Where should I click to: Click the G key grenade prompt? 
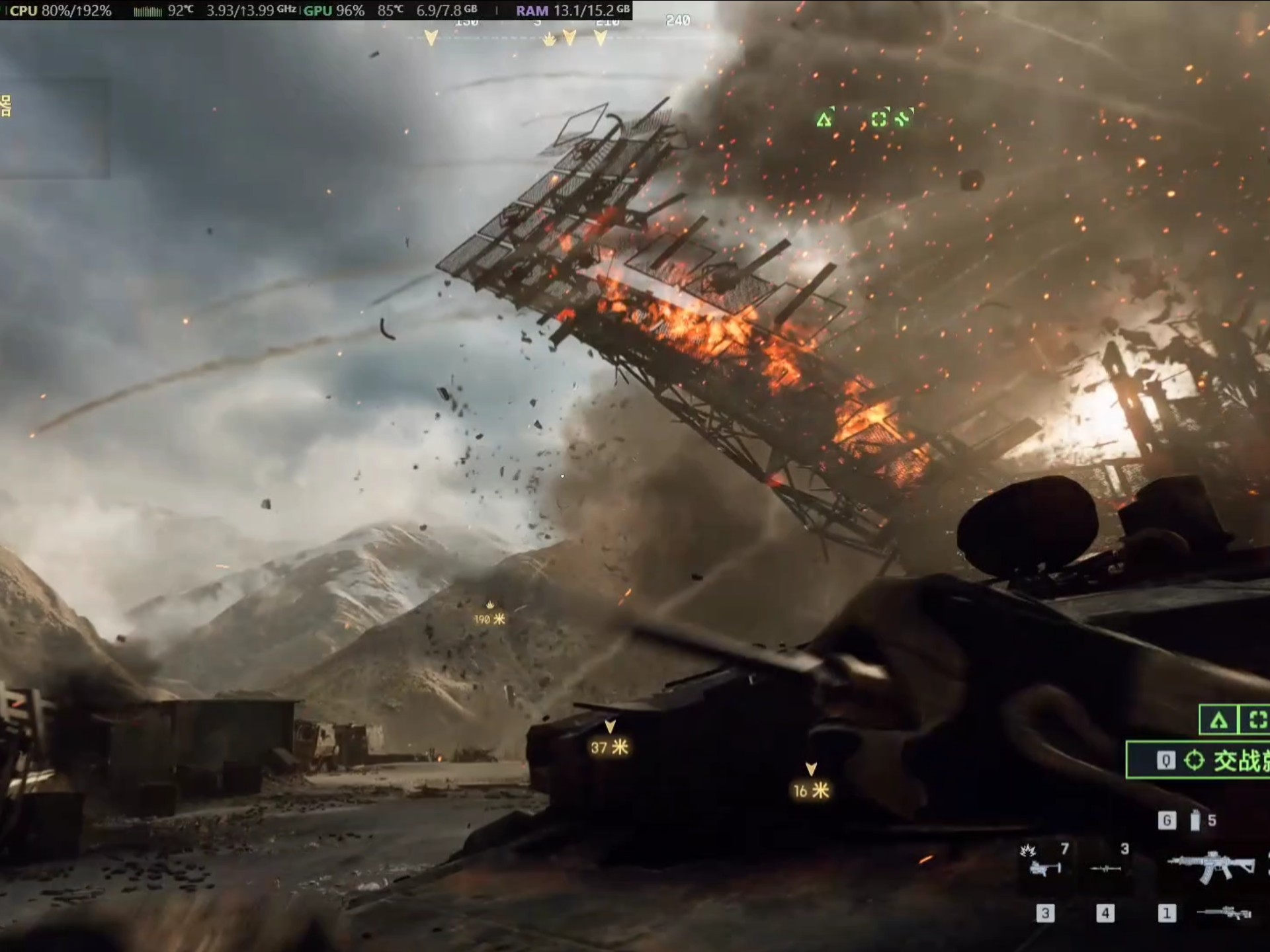(x=1167, y=820)
